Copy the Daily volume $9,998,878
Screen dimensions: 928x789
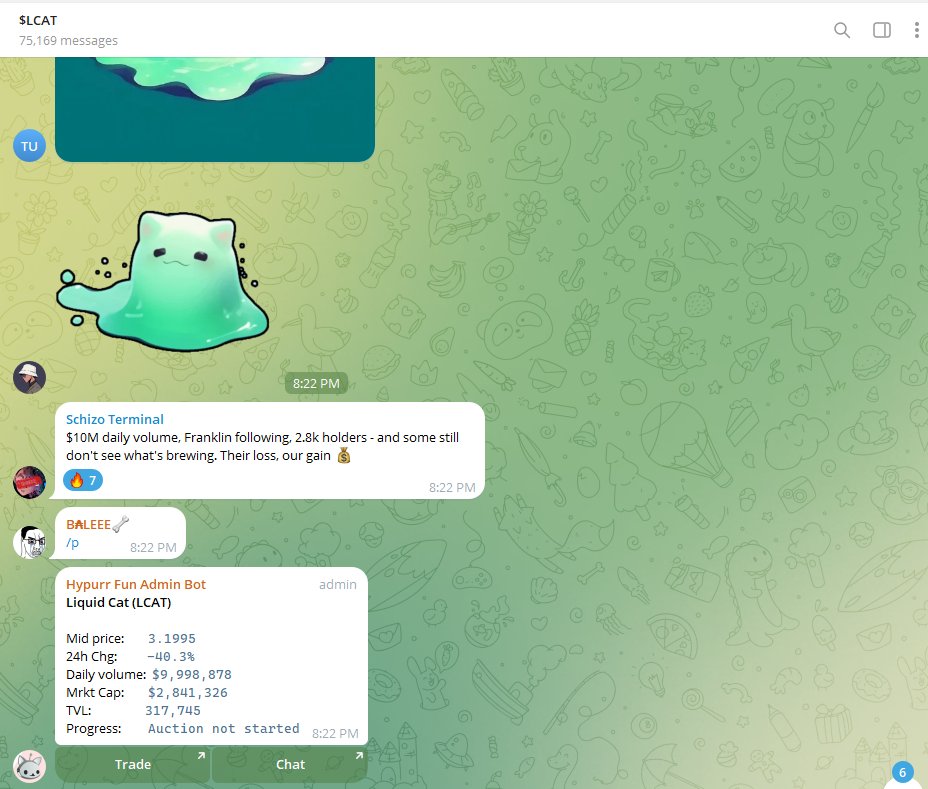[x=192, y=675]
